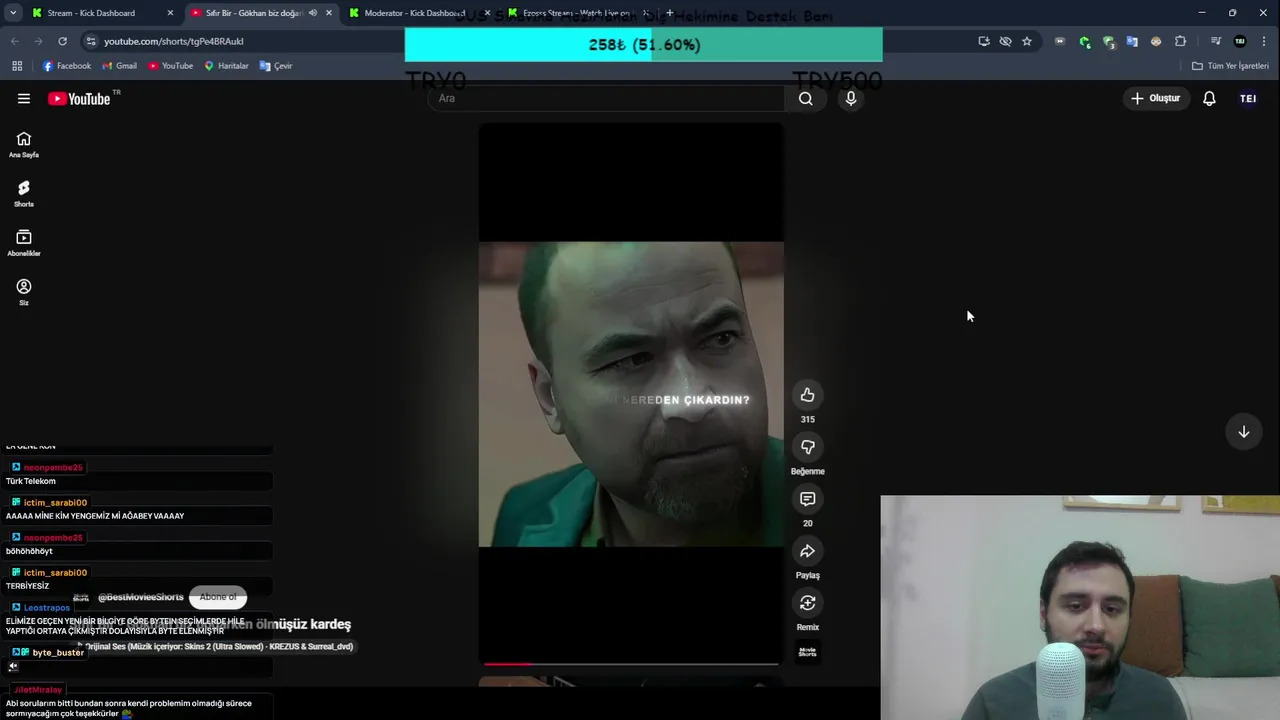Click the Orijinal Ses music link

click(219, 646)
